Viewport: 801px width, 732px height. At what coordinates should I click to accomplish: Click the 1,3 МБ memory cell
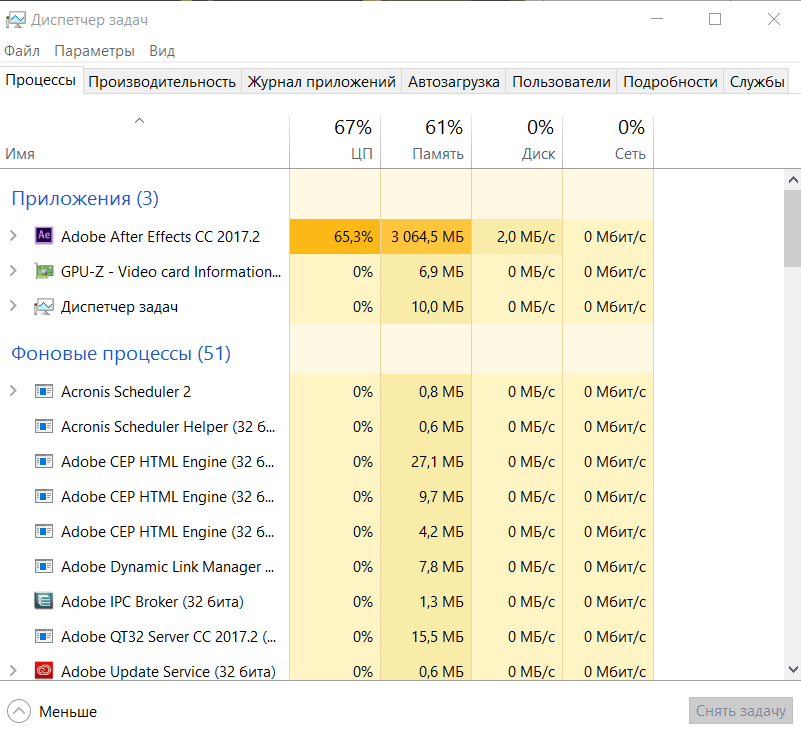pos(426,602)
